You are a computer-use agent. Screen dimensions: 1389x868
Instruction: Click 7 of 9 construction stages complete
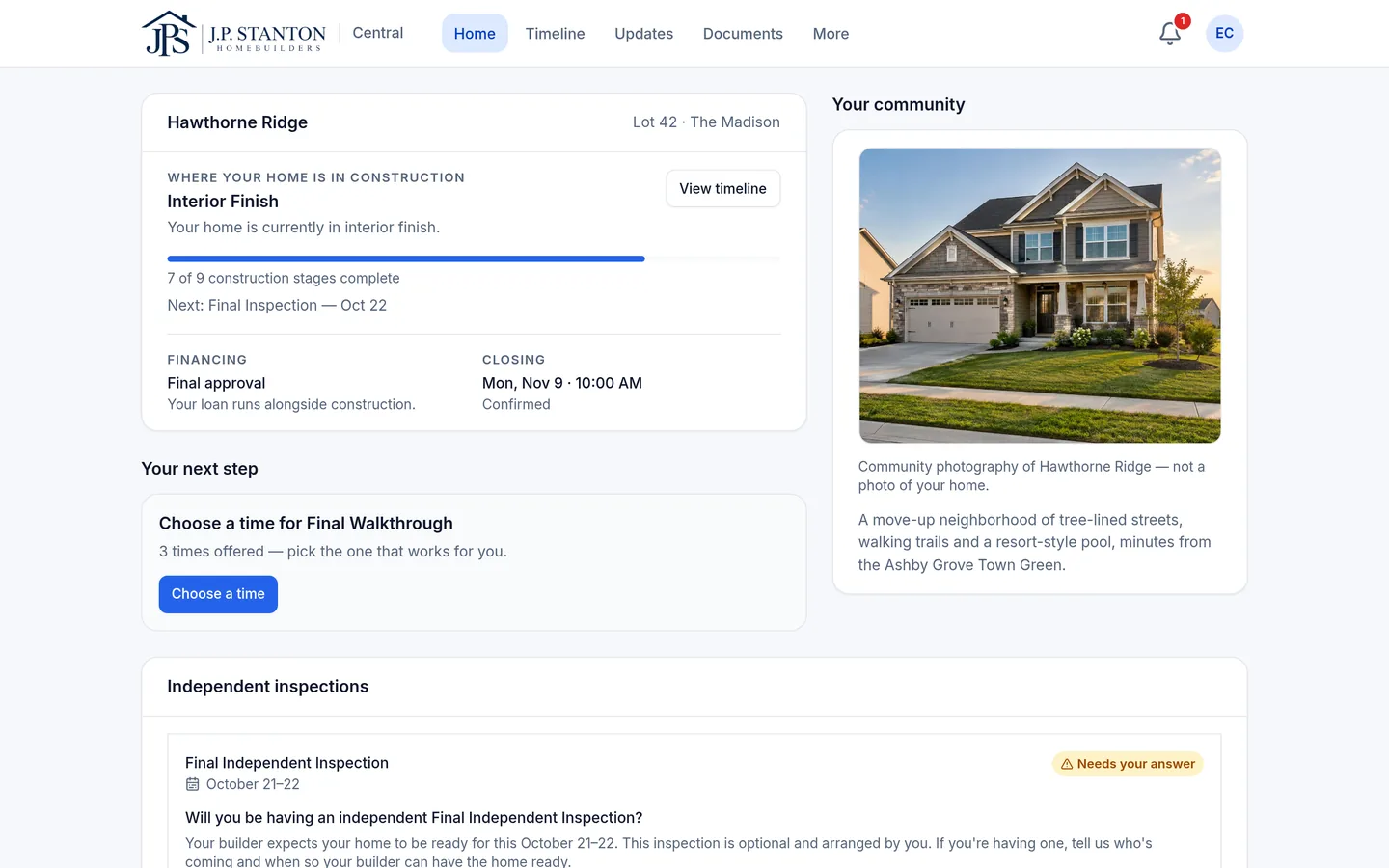[284, 278]
